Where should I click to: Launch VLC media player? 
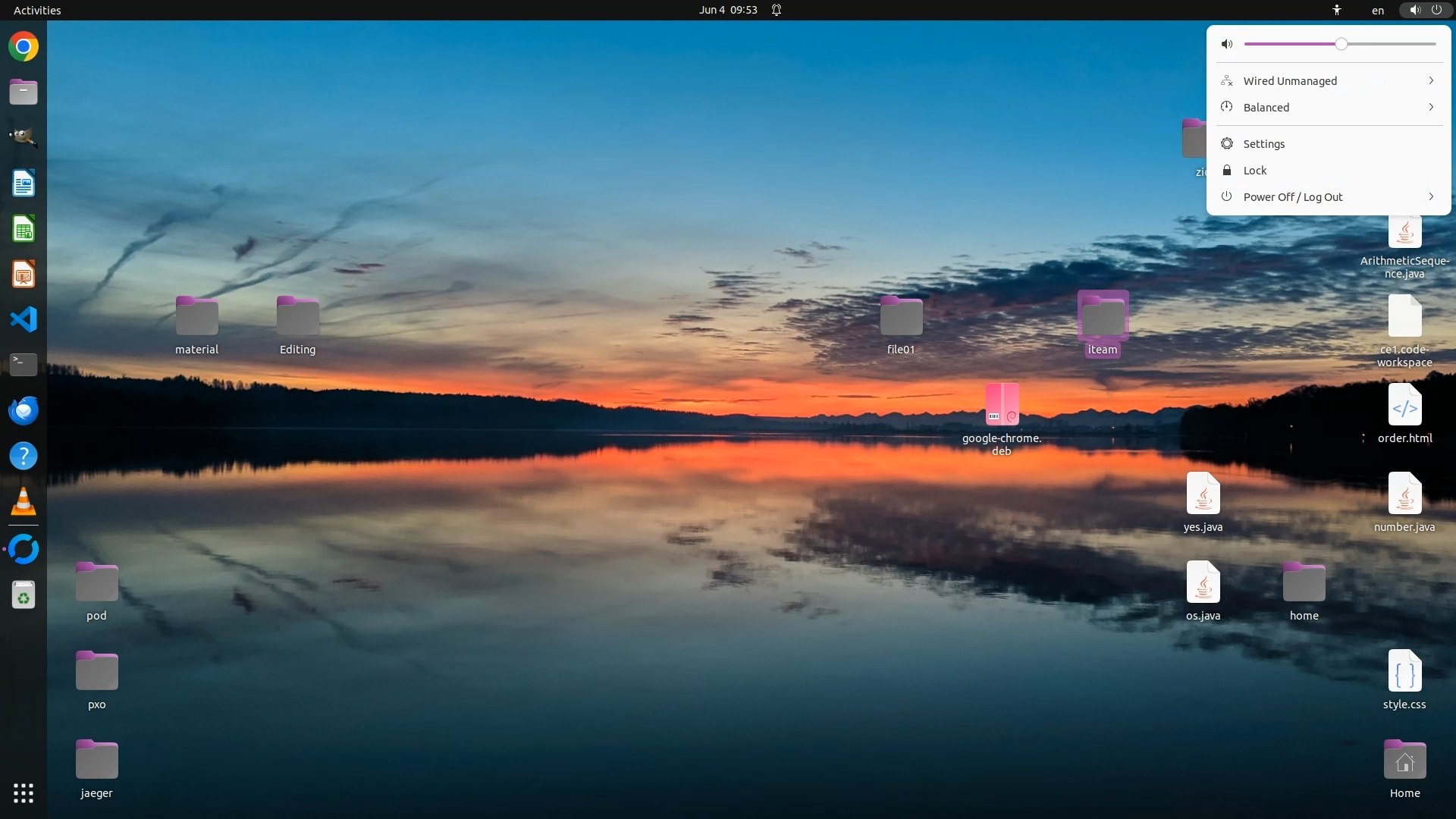[24, 501]
